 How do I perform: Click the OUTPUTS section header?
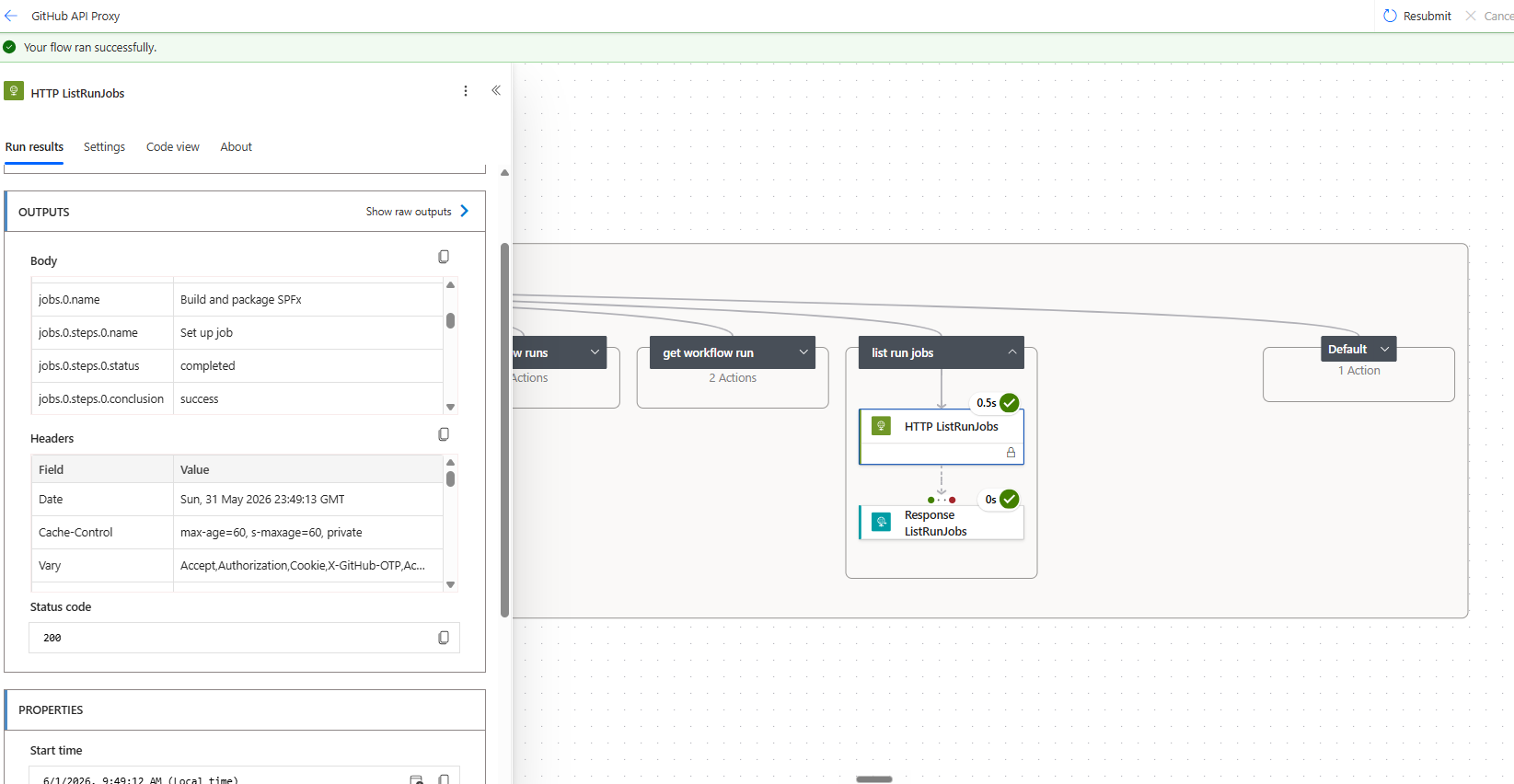(245, 212)
